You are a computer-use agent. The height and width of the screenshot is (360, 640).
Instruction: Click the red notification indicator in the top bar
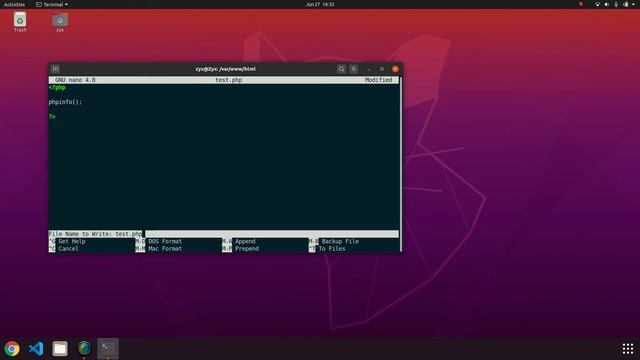click(581, 4)
